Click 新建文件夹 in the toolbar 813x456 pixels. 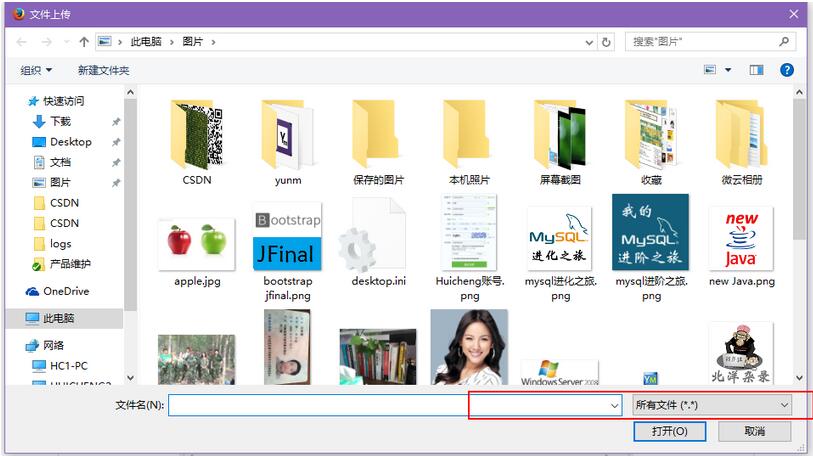coord(104,70)
